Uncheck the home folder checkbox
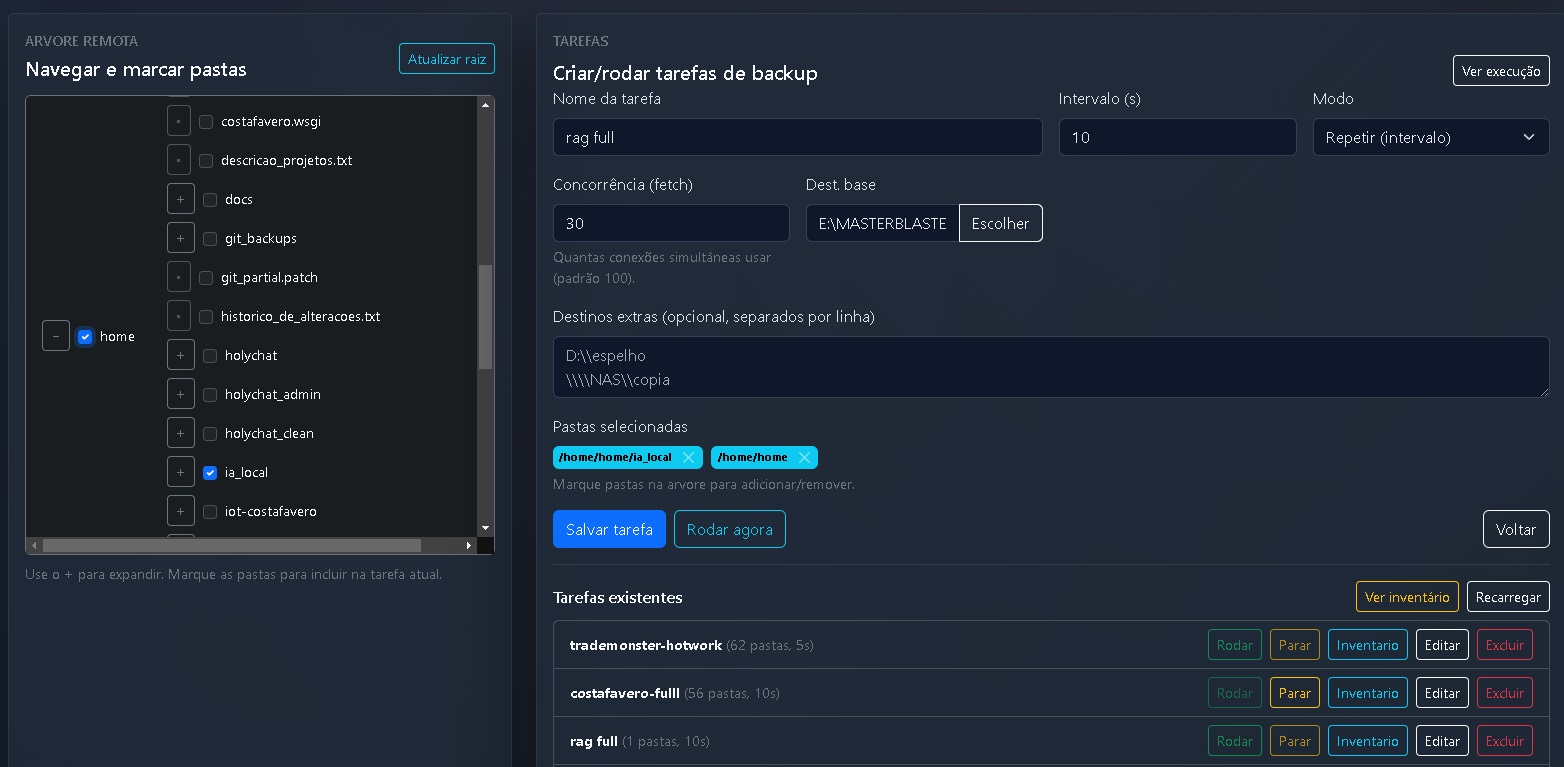Screen dimensions: 1564x767 pyautogui.click(x=85, y=337)
